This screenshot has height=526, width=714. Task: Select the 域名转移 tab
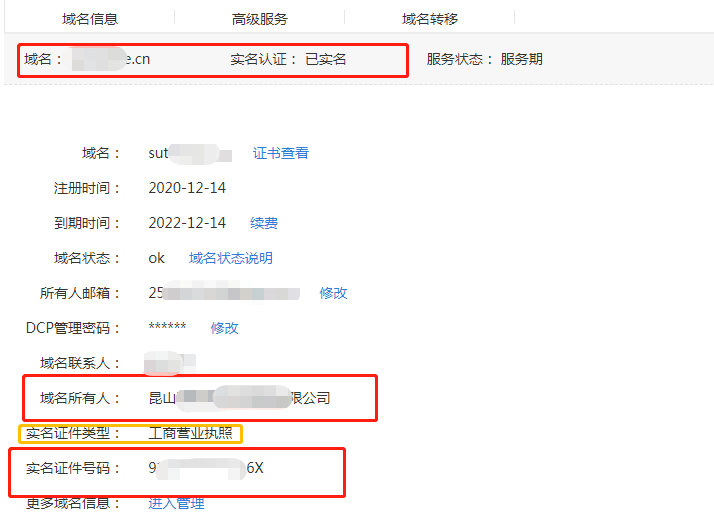(430, 18)
